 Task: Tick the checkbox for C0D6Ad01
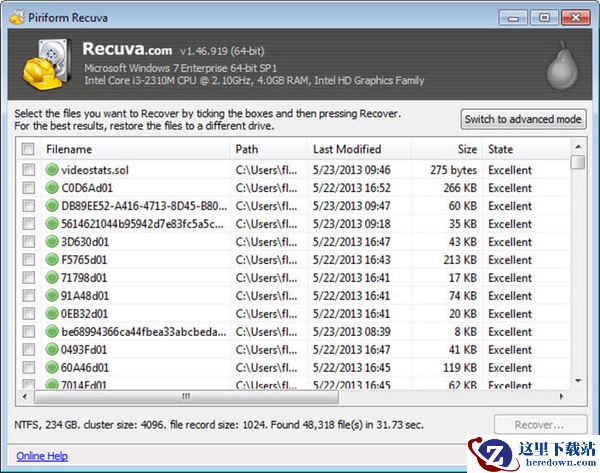pyautogui.click(x=29, y=188)
